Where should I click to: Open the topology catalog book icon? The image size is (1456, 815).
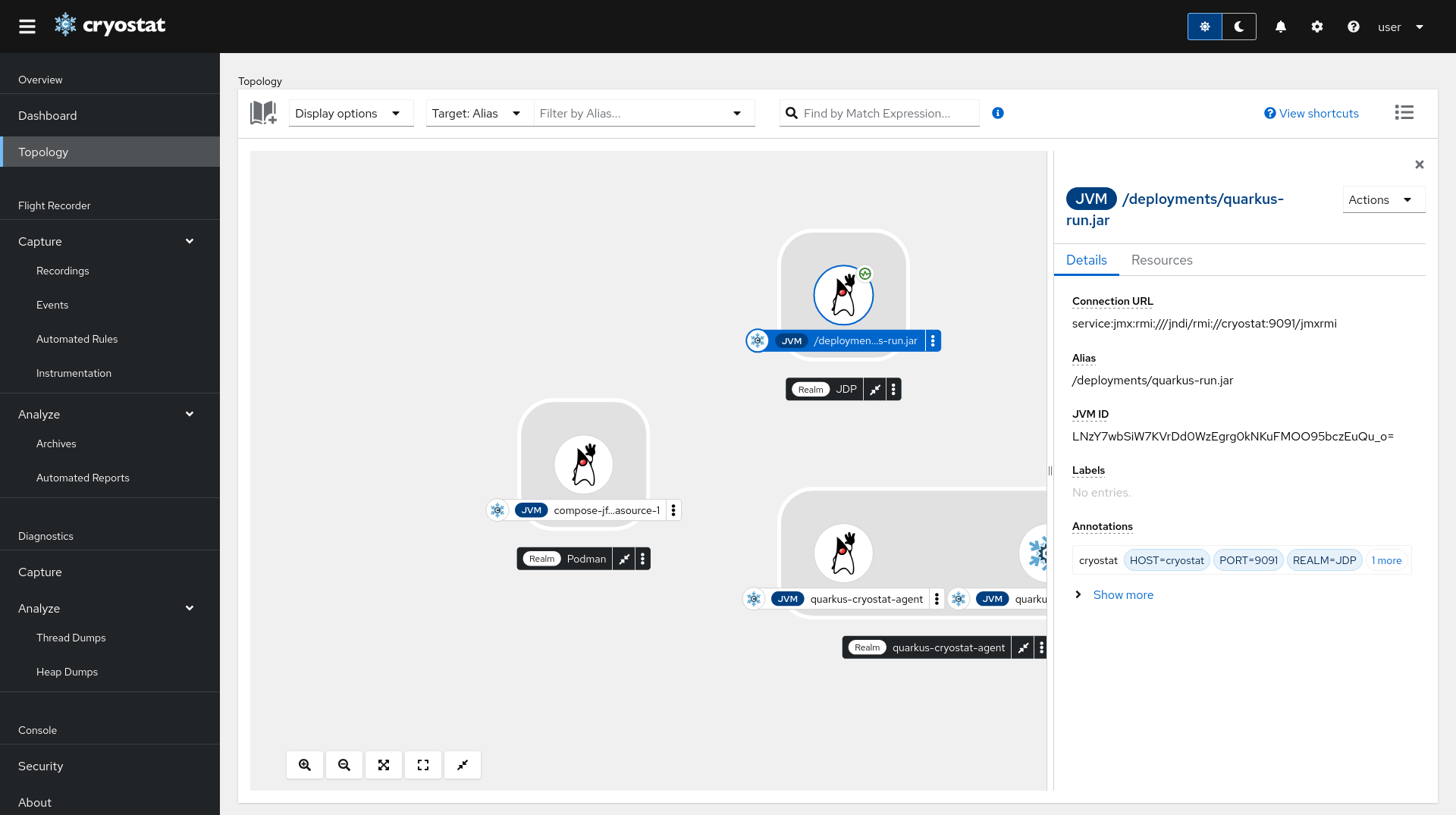[263, 113]
